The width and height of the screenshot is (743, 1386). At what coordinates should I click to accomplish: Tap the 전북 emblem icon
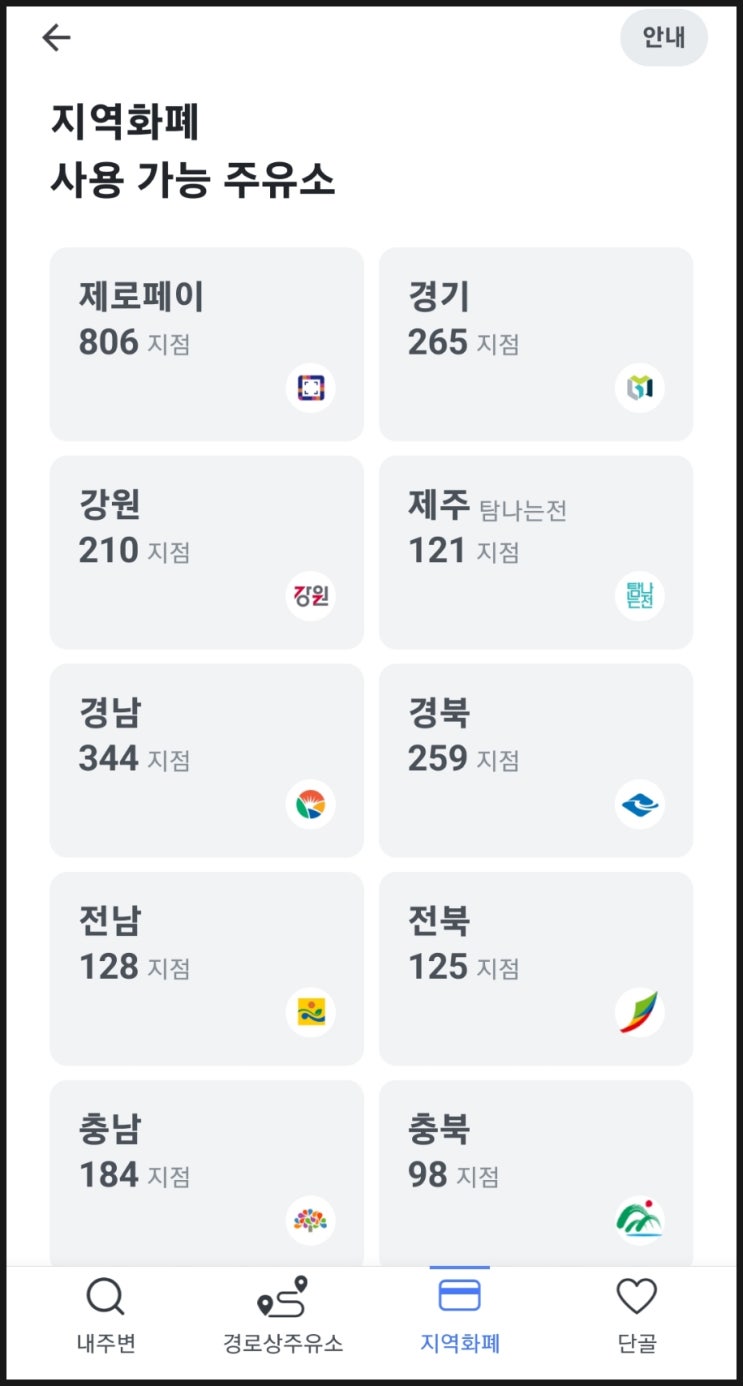coord(639,1012)
